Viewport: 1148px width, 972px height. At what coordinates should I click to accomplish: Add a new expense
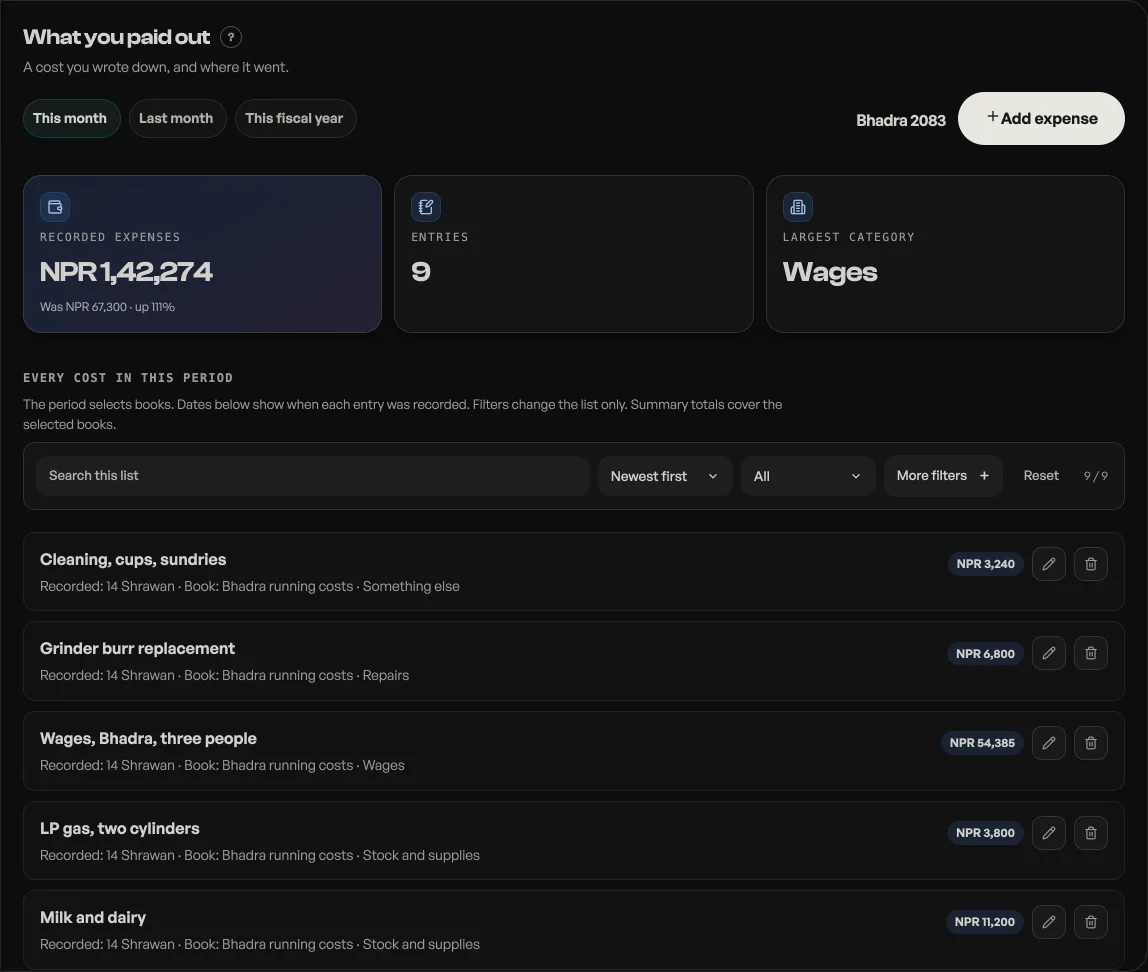1041,119
